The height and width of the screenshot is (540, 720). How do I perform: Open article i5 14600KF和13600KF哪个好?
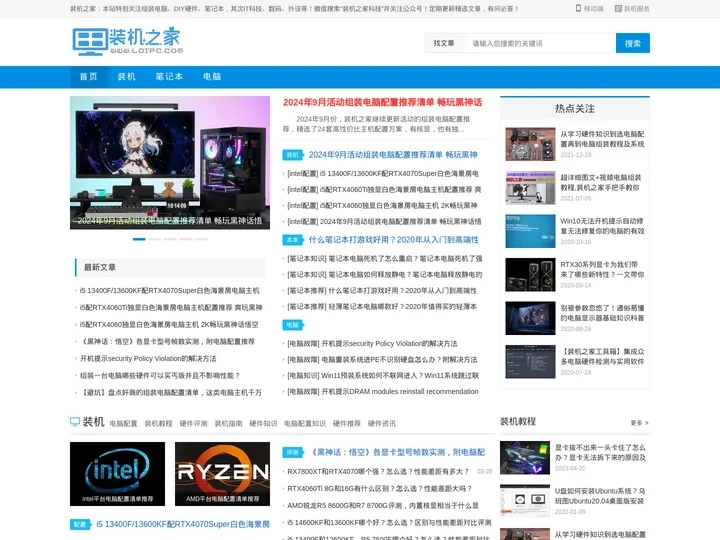[389, 523]
